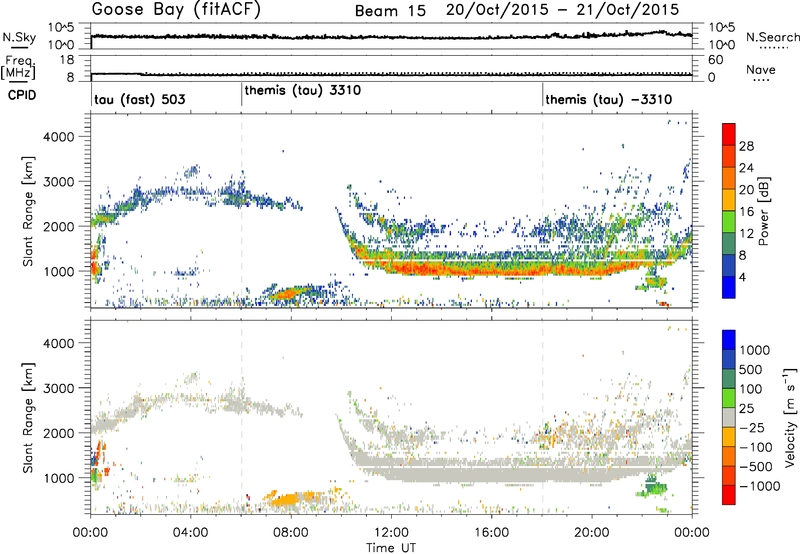Click Velocity colorbar segment between -25 and -100

(x=729, y=437)
